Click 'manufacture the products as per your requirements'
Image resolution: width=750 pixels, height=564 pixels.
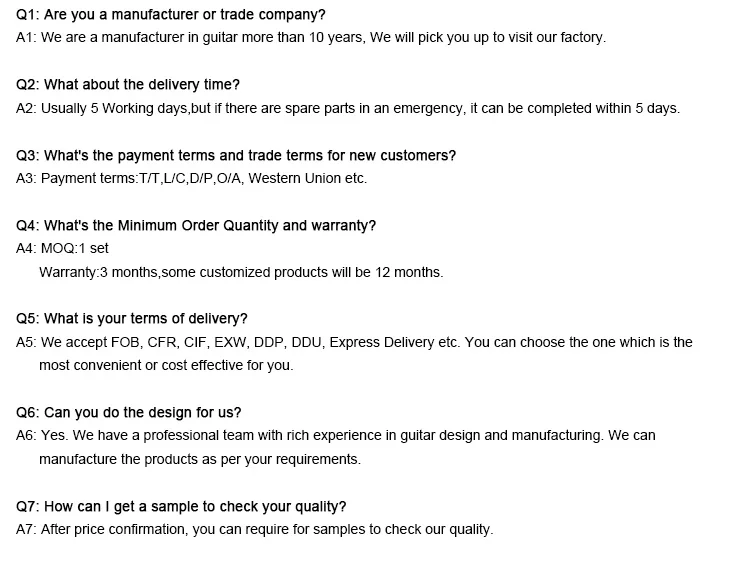200,459
